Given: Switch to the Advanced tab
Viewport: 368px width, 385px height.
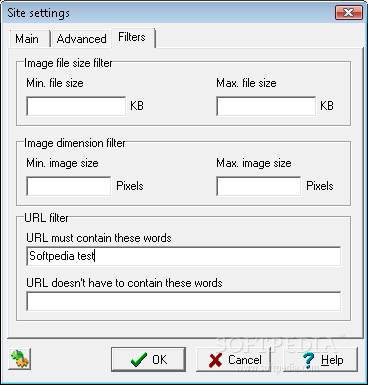Looking at the screenshot, I should [x=81, y=39].
